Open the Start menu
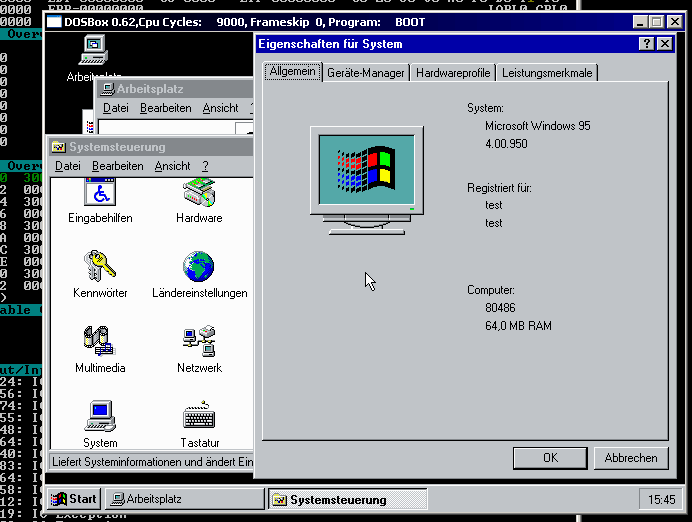 [74, 499]
